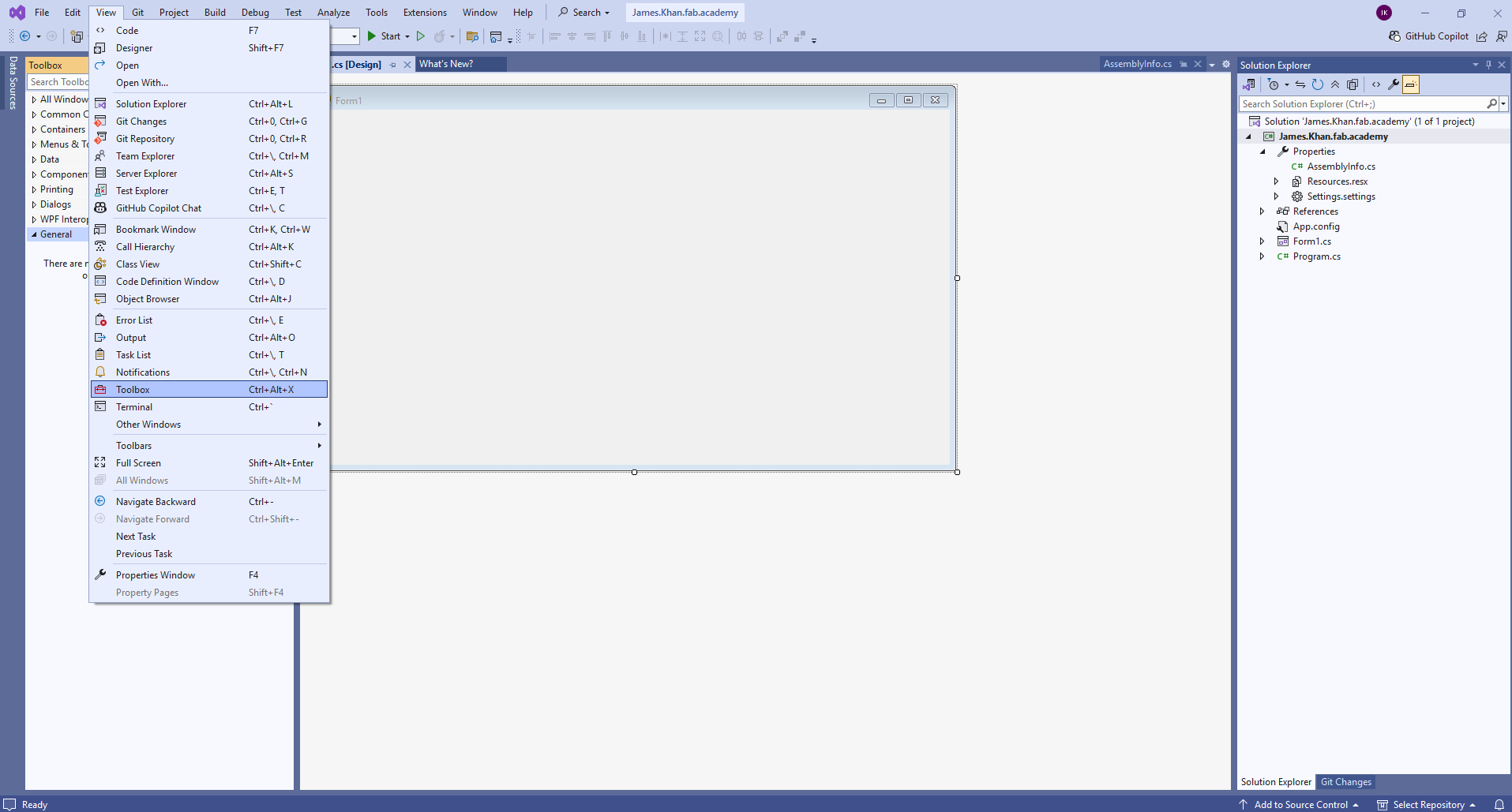This screenshot has width=1512, height=812.
Task: Click the Pending Changes Filter clock icon
Action: tap(1273, 84)
